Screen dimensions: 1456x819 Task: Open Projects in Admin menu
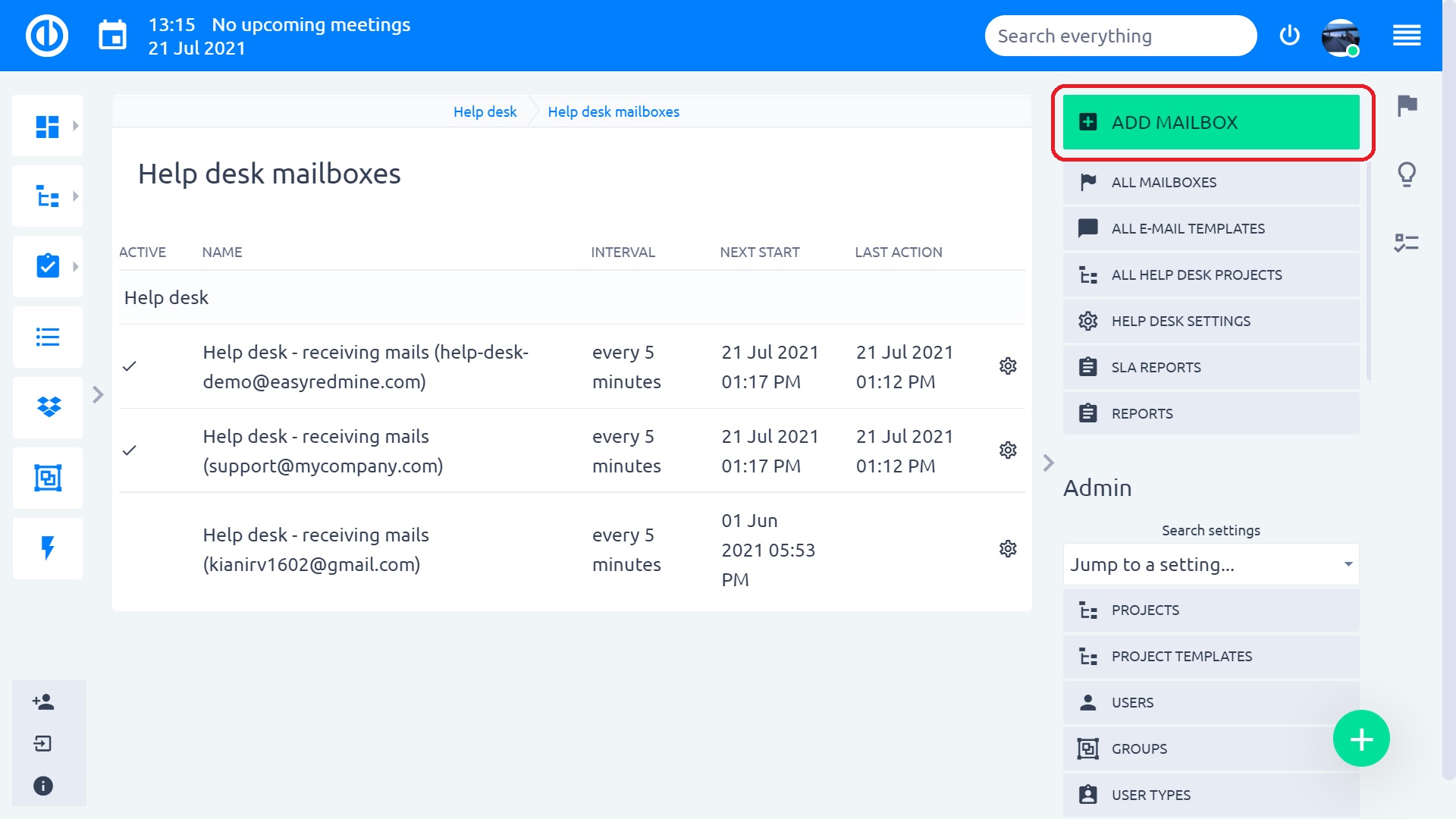point(1211,610)
